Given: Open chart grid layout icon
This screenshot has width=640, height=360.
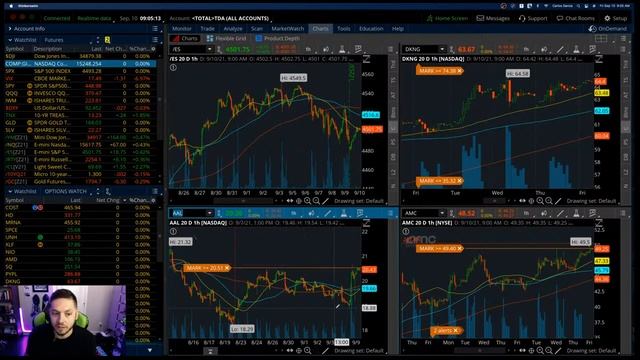Looking at the screenshot, I should (x=601, y=38).
